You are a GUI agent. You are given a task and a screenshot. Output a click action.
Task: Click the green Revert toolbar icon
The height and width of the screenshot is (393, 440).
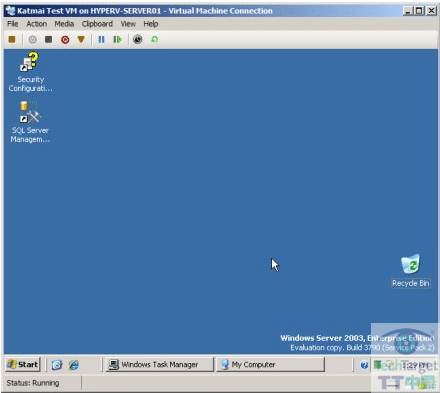154,39
